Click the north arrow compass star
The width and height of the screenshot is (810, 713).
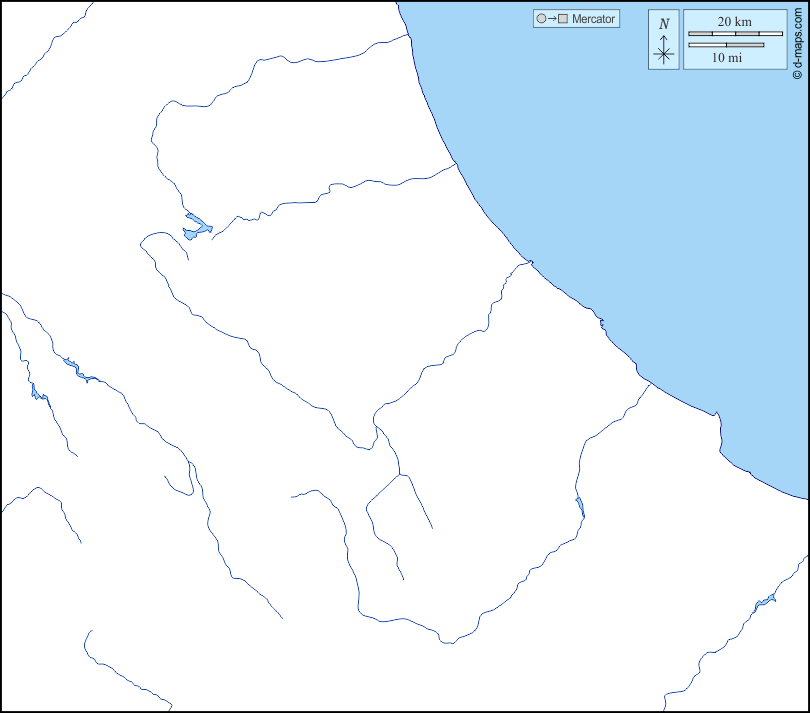coord(664,55)
